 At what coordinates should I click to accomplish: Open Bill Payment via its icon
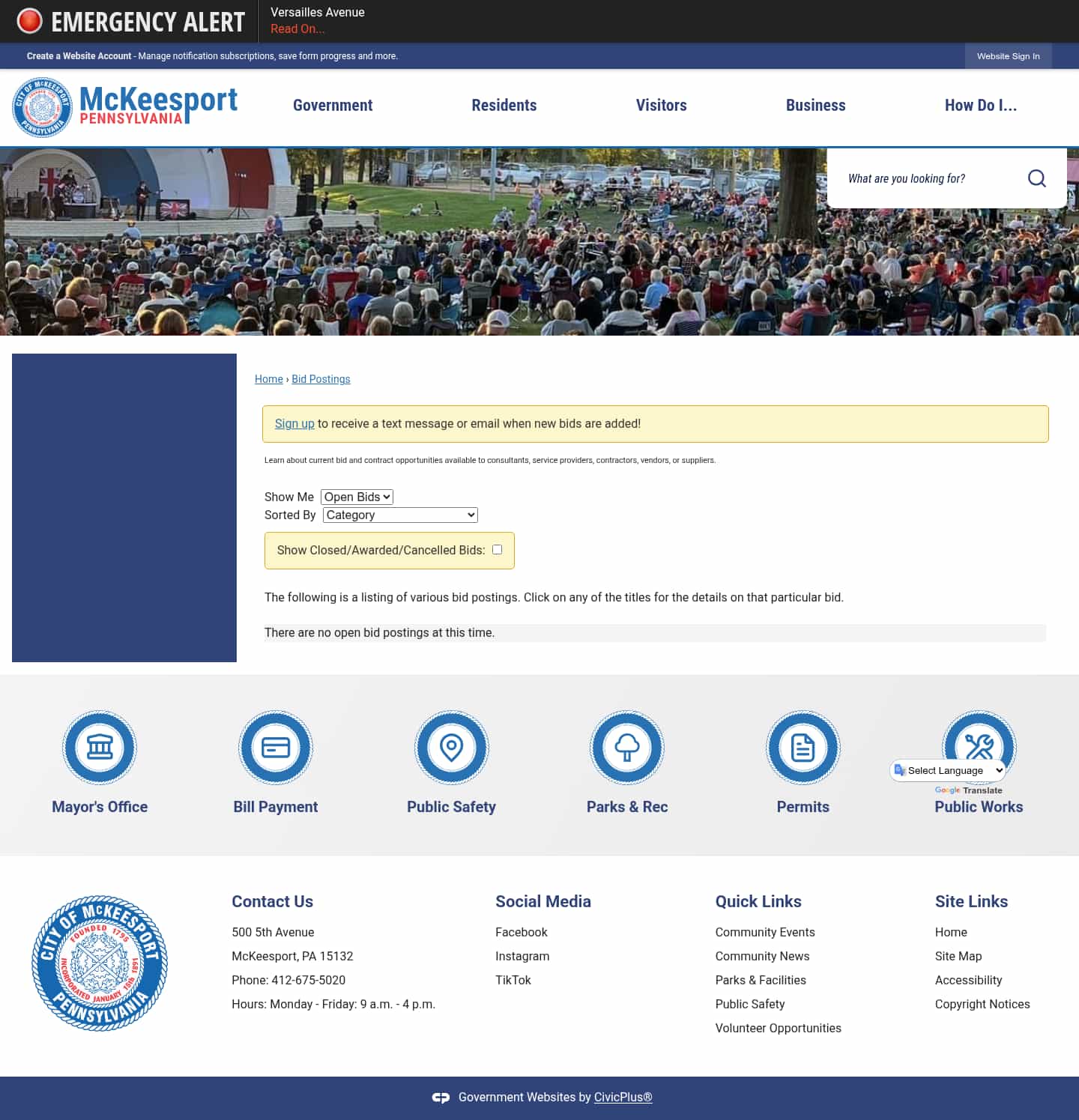pos(276,747)
